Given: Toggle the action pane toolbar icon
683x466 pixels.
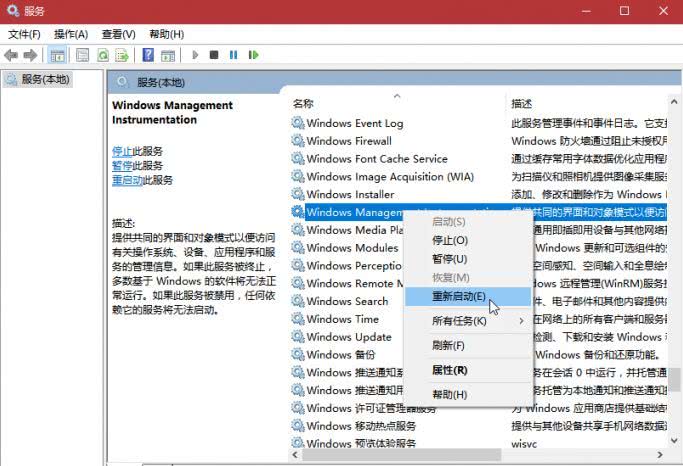Looking at the screenshot, I should [168, 55].
